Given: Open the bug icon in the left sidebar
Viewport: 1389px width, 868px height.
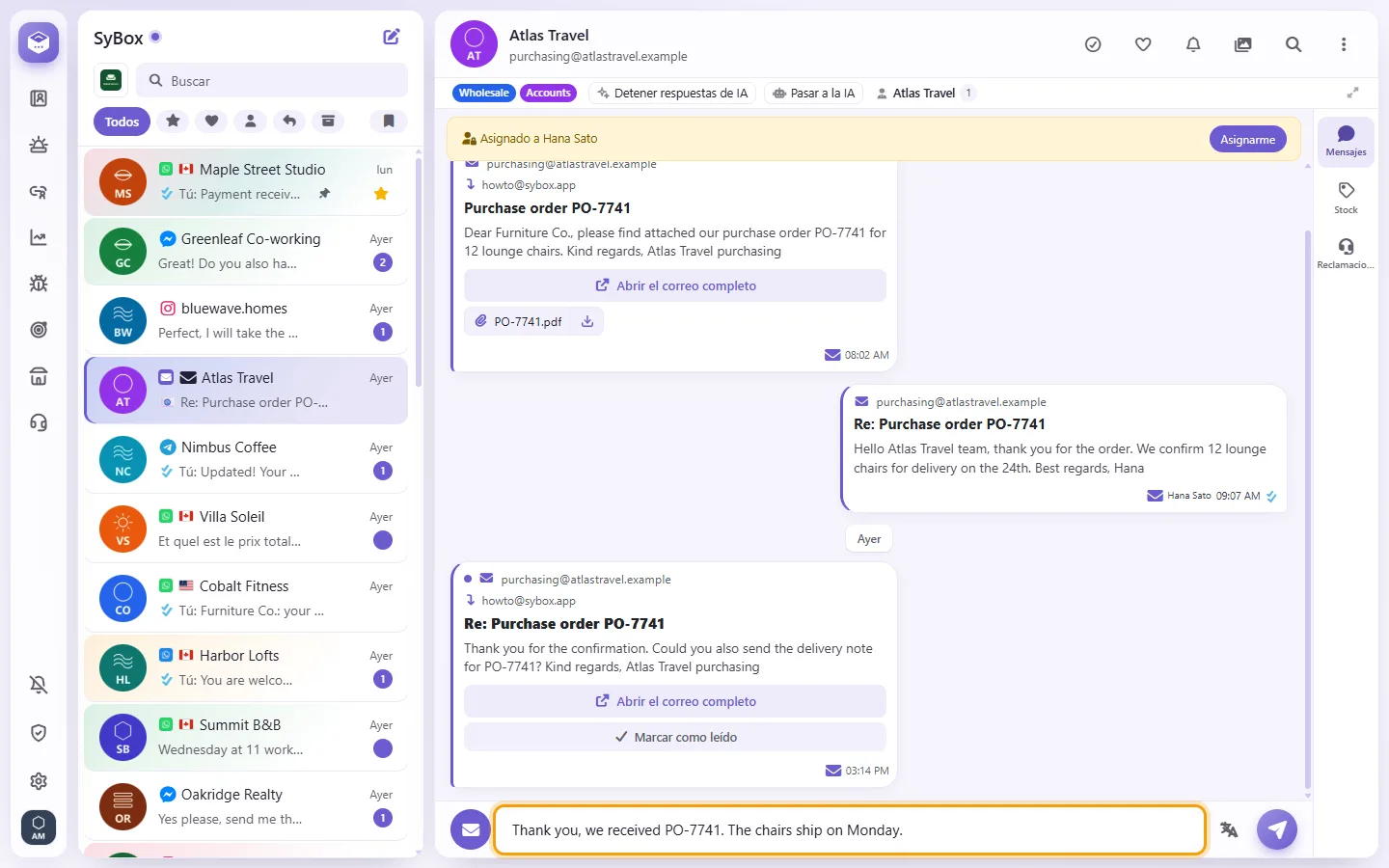Looking at the screenshot, I should tap(39, 284).
